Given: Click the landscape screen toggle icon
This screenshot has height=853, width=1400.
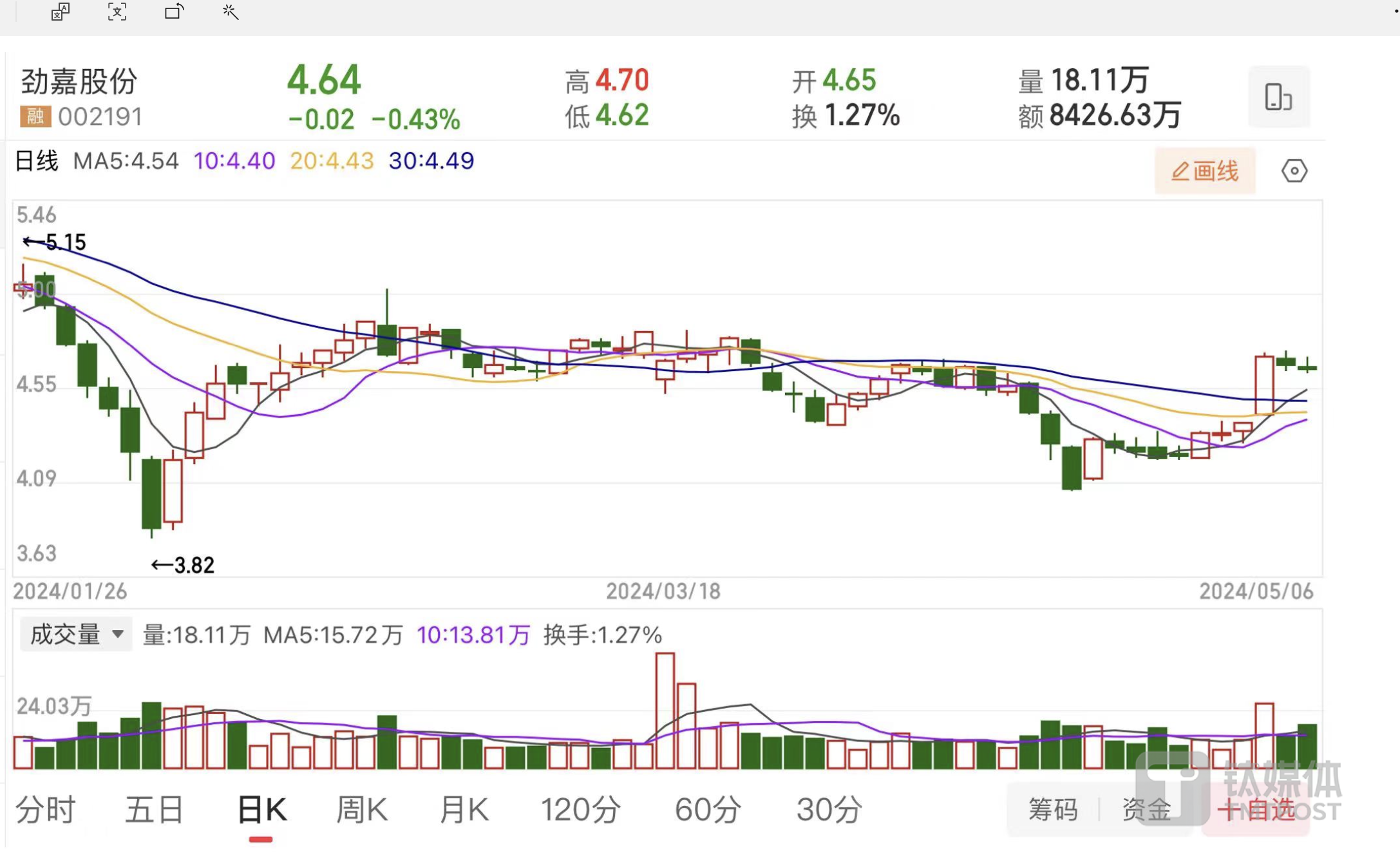Looking at the screenshot, I should click(1278, 97).
